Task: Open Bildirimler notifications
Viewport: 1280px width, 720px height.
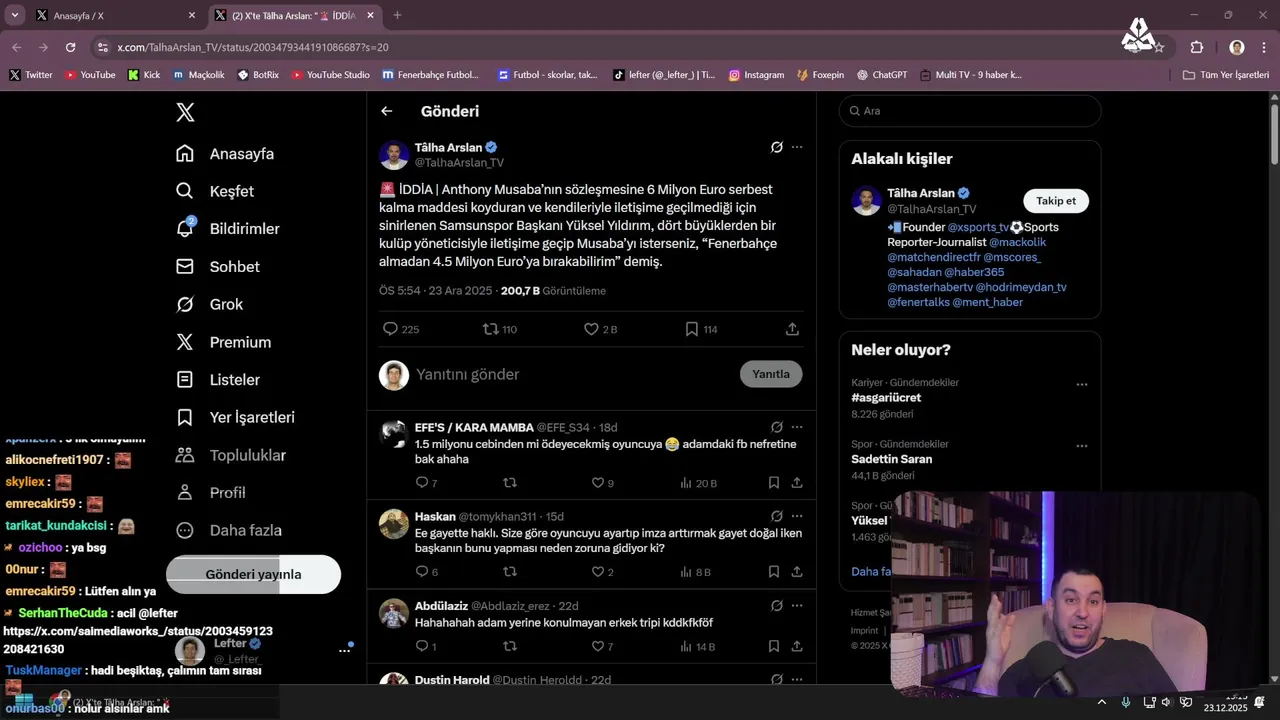Action: [228, 229]
